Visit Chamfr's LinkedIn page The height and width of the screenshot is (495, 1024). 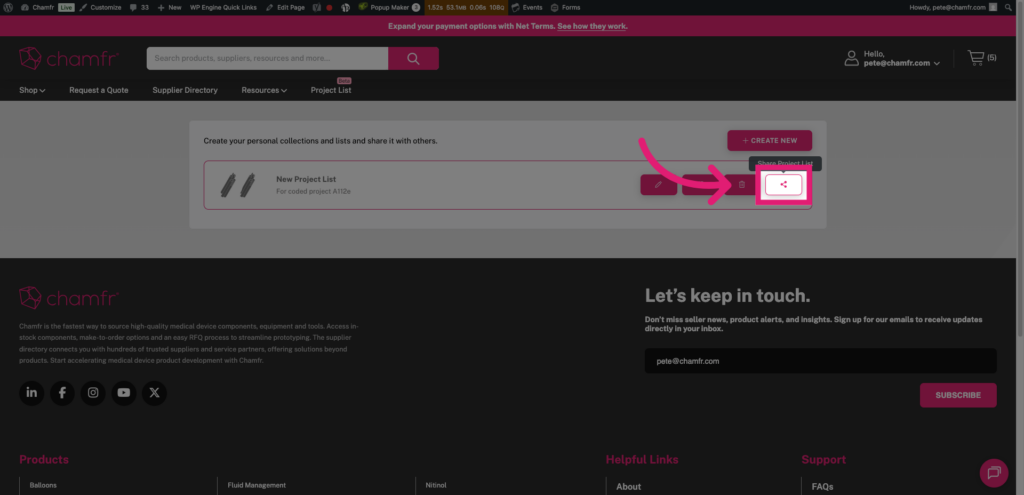(31, 393)
